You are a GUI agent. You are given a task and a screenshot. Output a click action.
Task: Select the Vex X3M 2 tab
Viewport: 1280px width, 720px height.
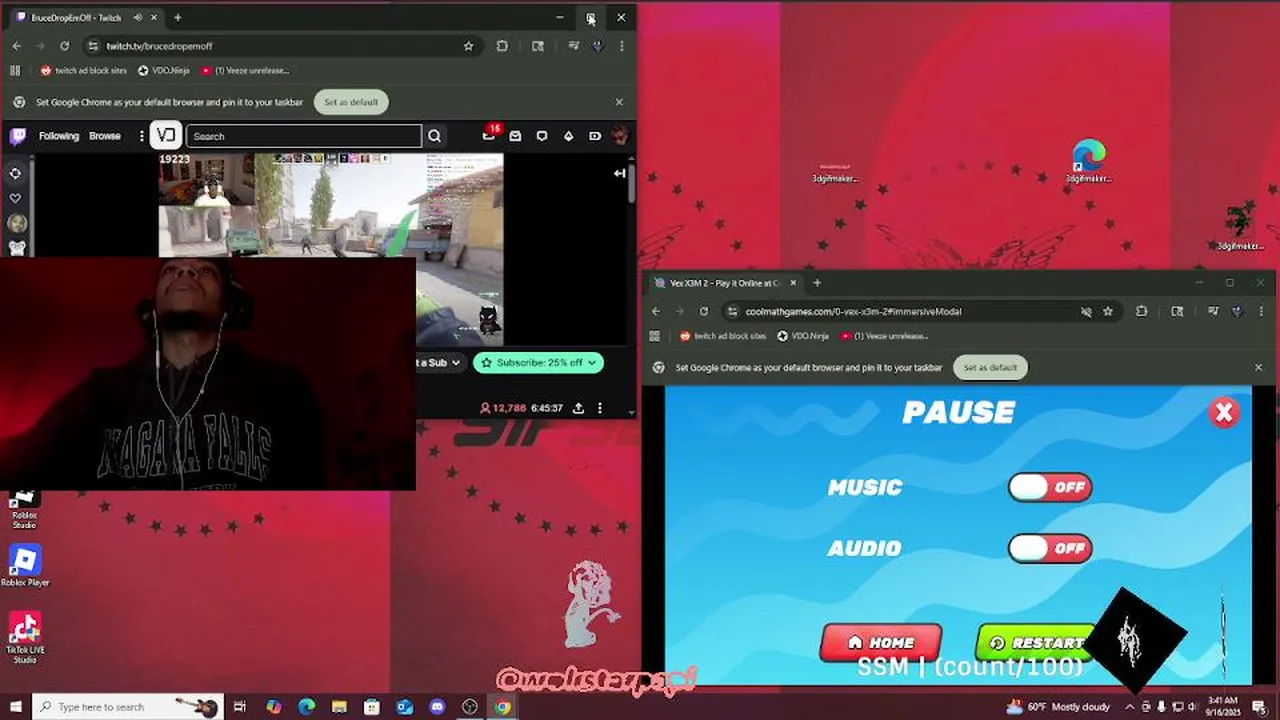point(726,283)
